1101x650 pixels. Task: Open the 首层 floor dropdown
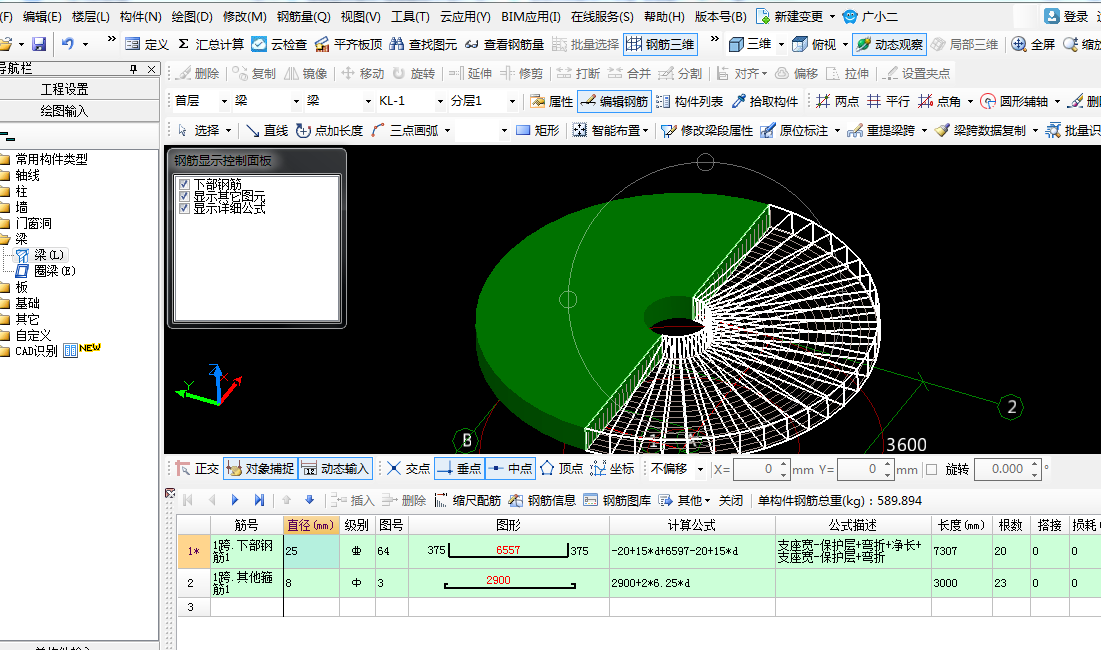tap(224, 102)
